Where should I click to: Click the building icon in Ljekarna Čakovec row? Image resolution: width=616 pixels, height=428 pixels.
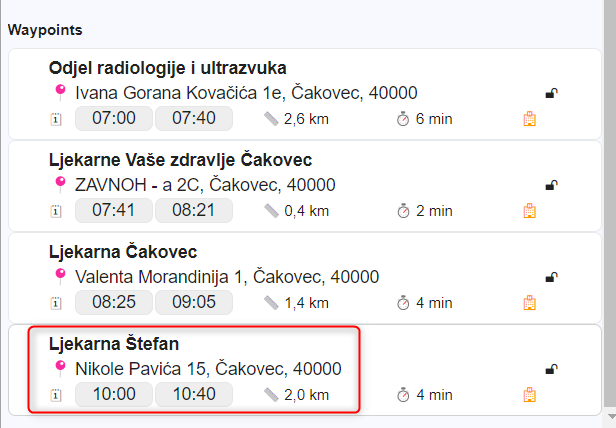click(x=530, y=303)
